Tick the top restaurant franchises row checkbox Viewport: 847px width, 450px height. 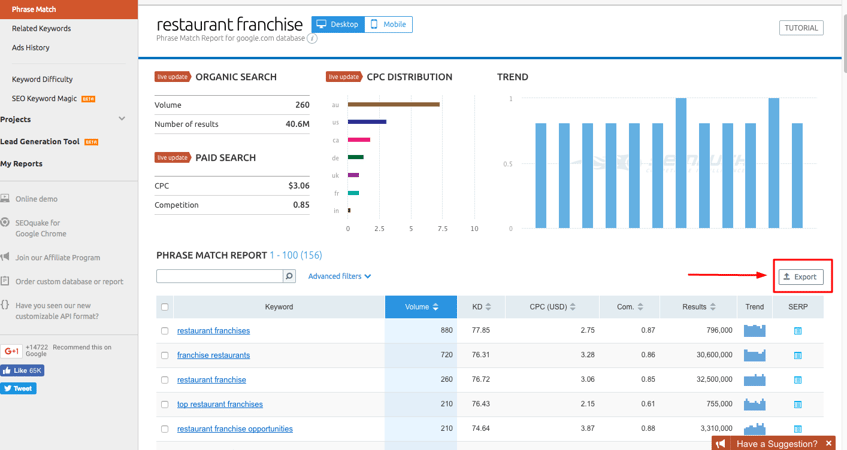click(x=165, y=404)
